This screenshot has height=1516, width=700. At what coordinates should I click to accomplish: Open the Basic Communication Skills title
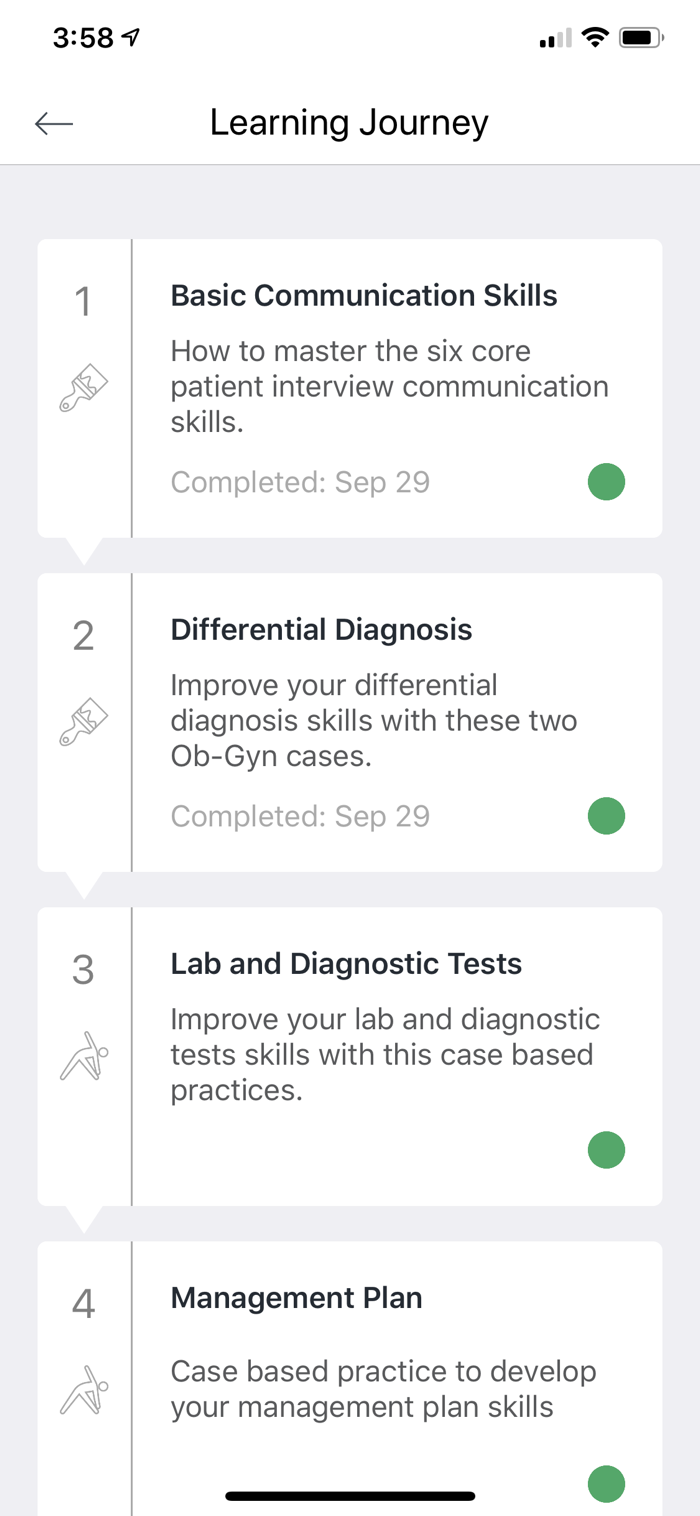[x=364, y=296]
